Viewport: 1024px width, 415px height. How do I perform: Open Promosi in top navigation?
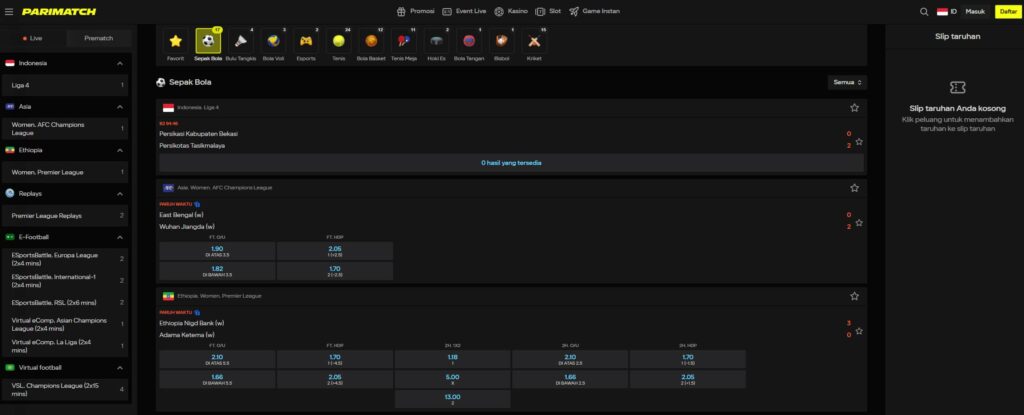point(415,11)
